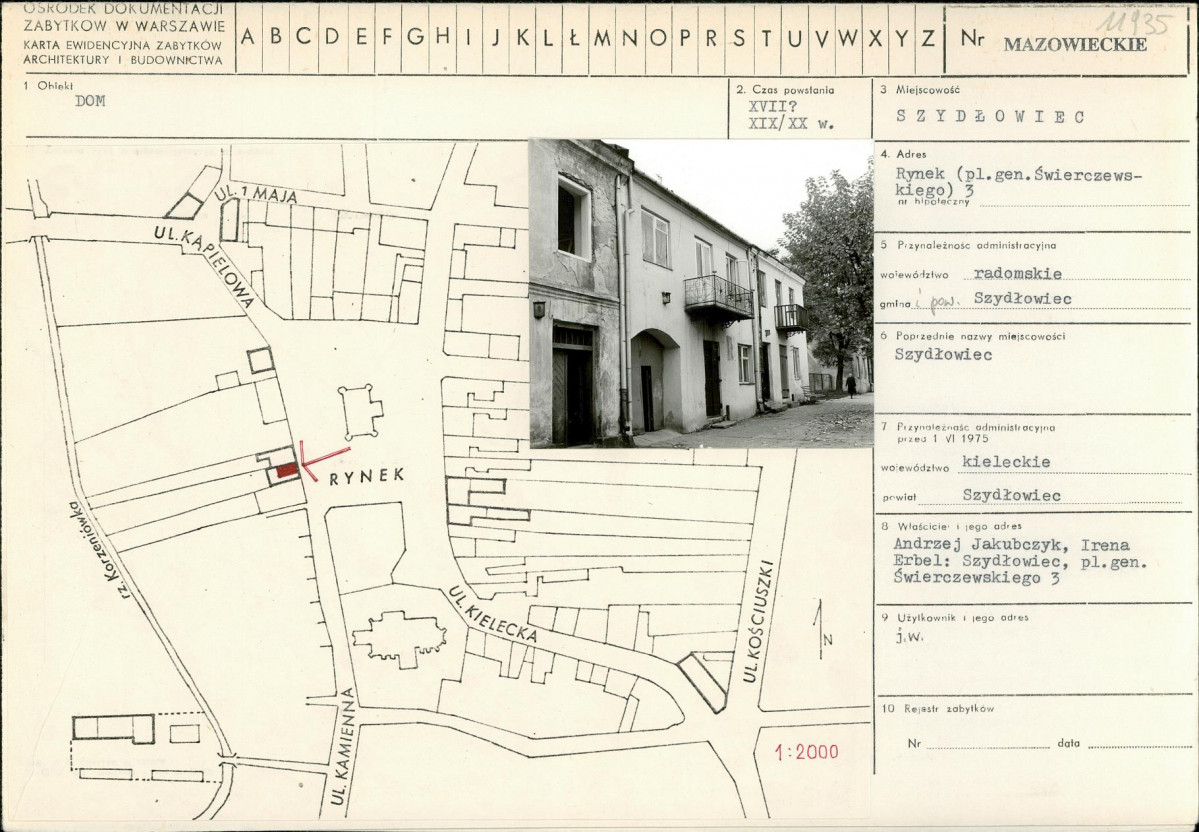Click the MAZOWIECKIE stamp in the header
The width and height of the screenshot is (1199, 832).
click(1075, 44)
